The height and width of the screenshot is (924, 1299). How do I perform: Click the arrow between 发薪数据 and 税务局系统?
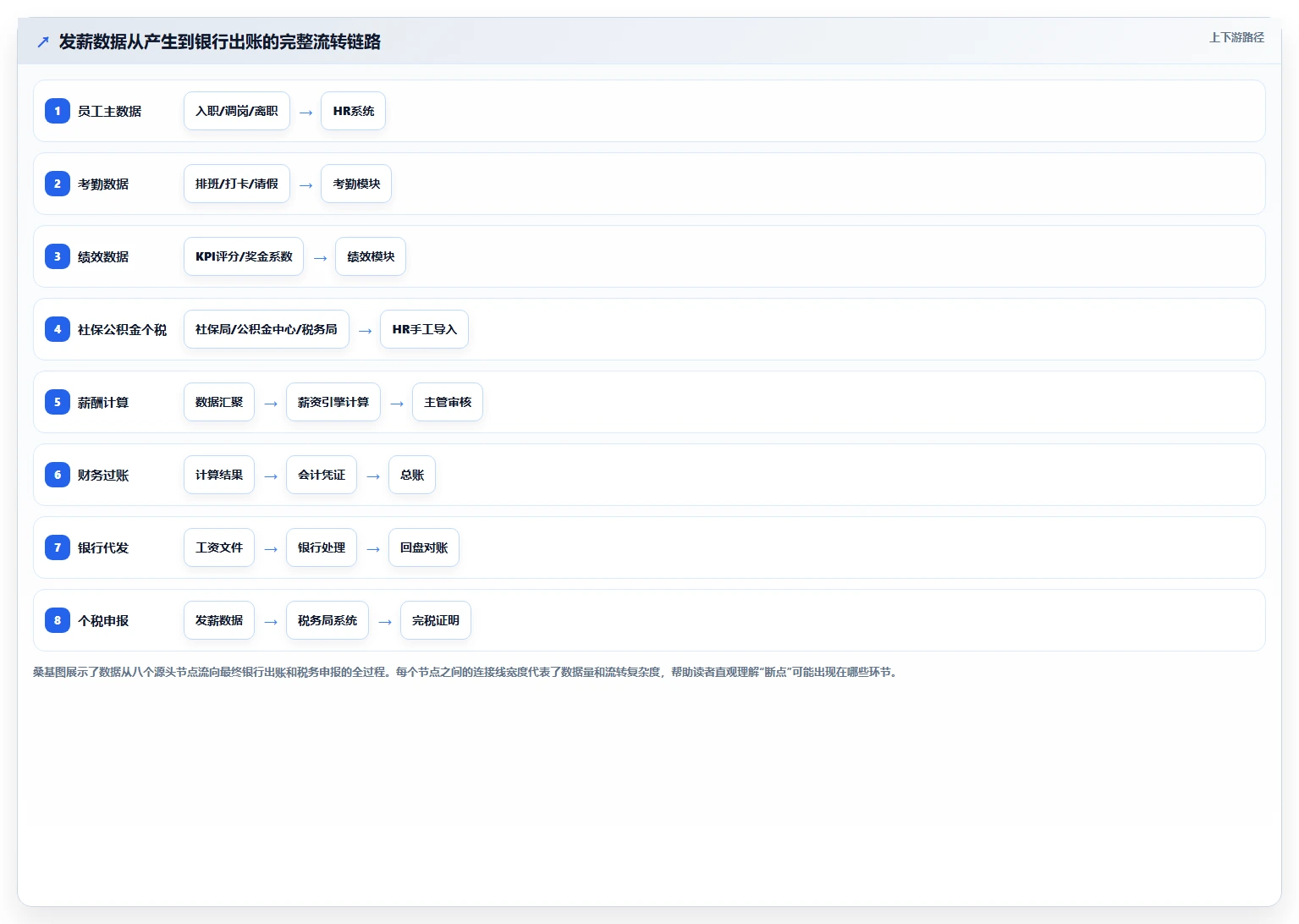coord(271,622)
